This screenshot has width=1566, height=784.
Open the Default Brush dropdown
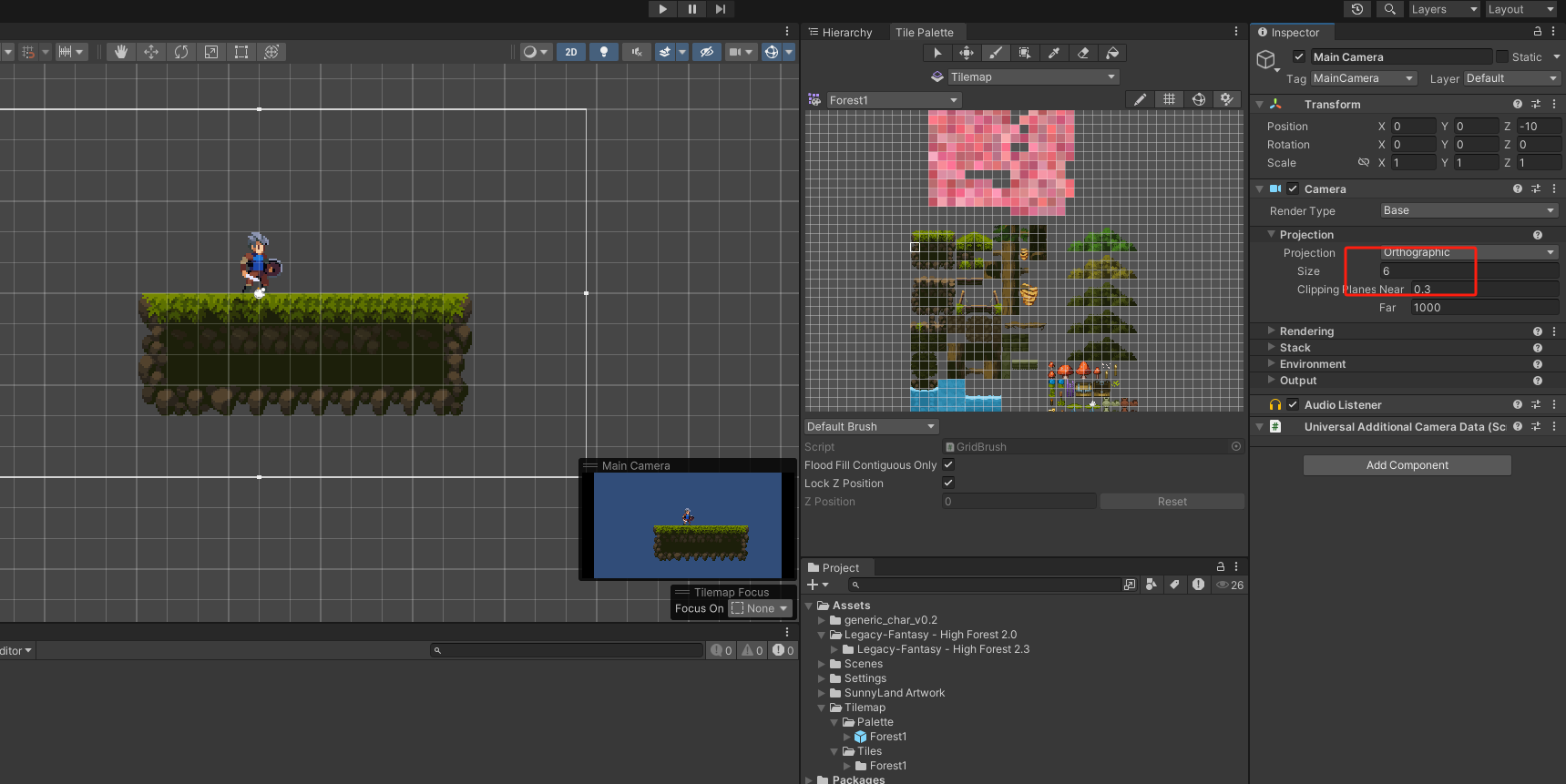click(x=871, y=426)
